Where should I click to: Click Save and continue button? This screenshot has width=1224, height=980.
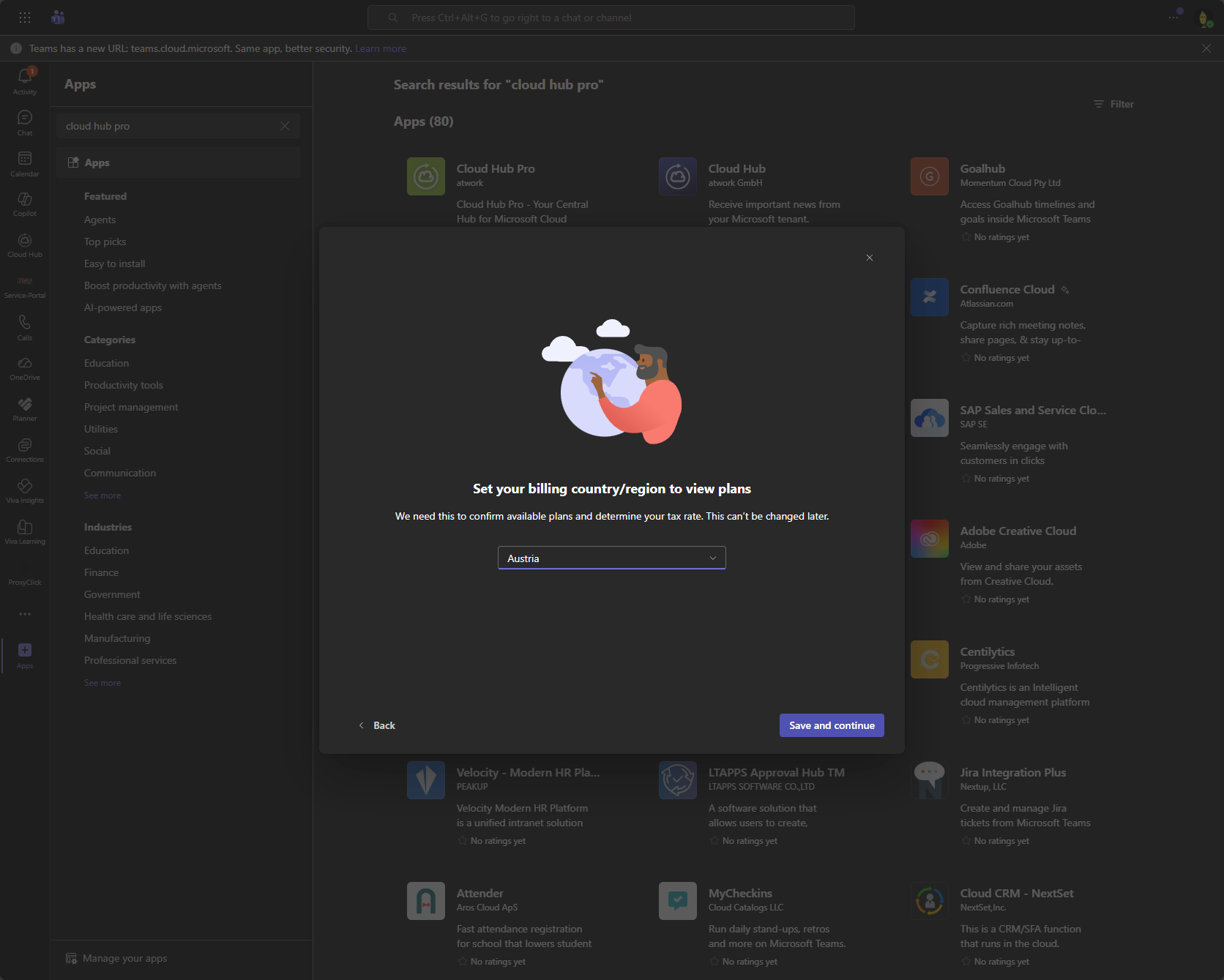832,725
